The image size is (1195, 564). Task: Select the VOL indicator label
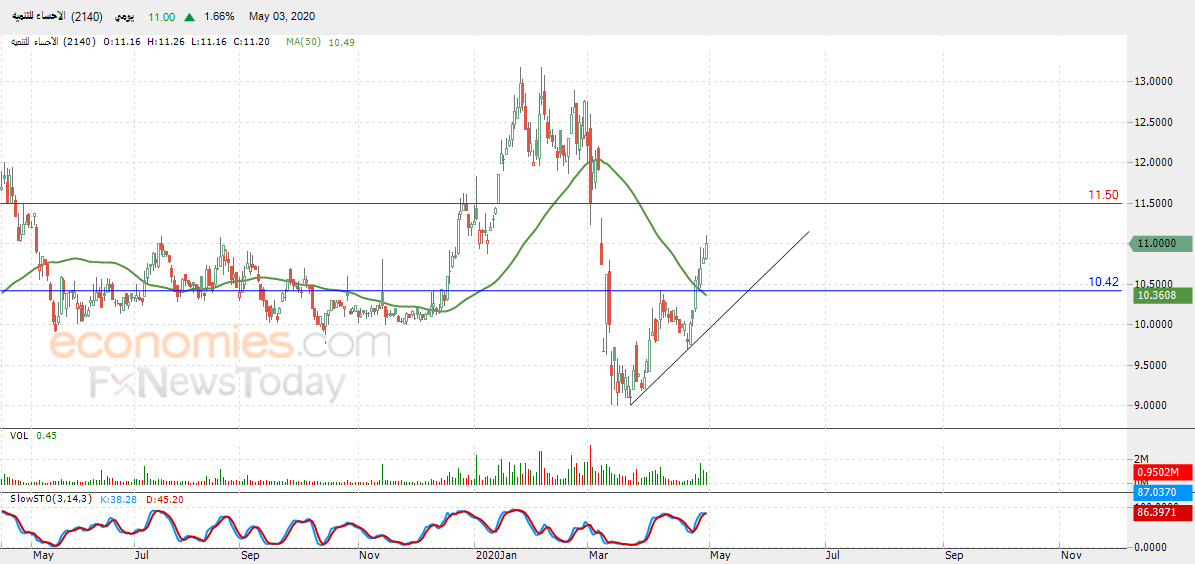18,435
